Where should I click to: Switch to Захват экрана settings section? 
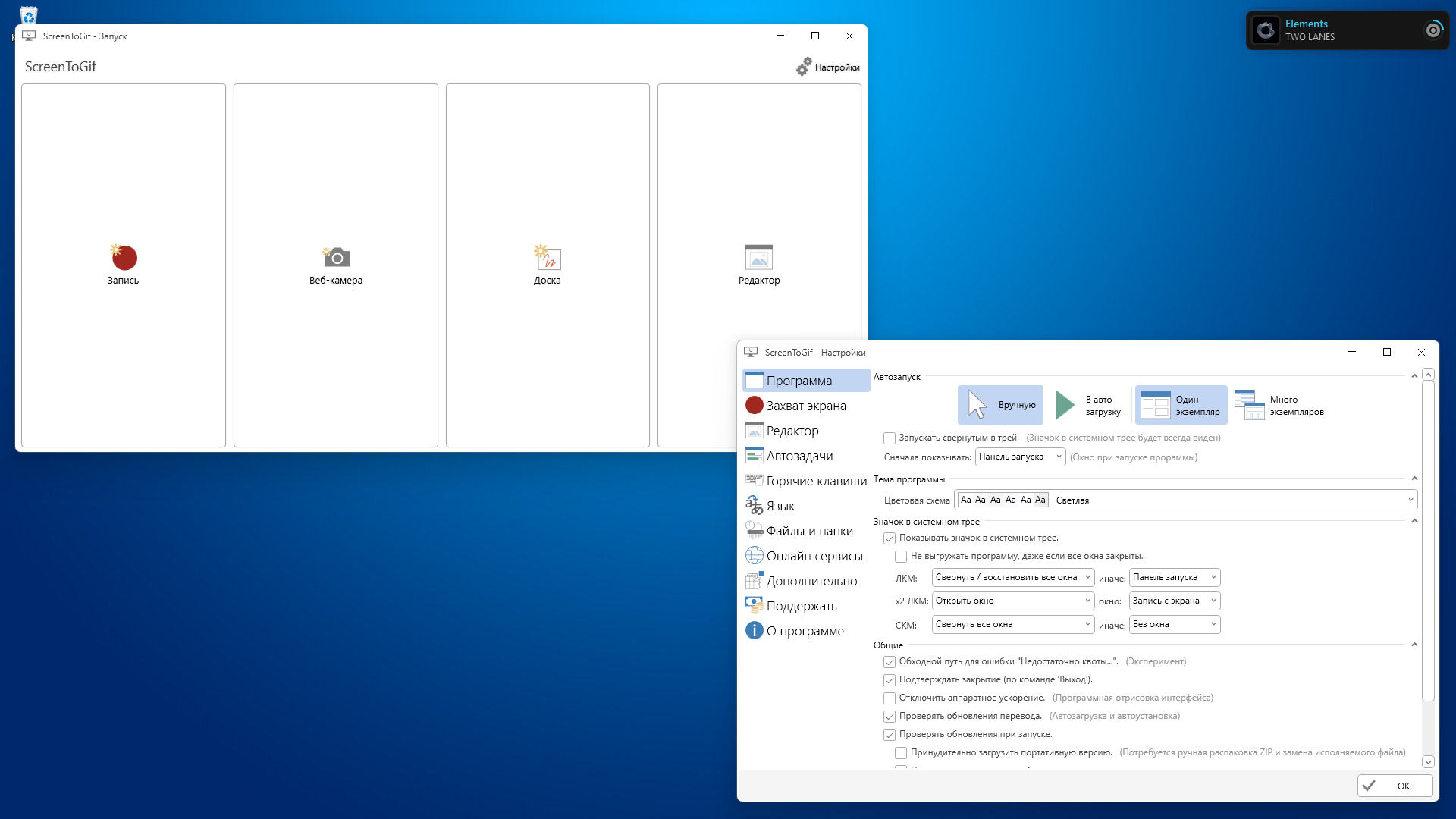[805, 406]
